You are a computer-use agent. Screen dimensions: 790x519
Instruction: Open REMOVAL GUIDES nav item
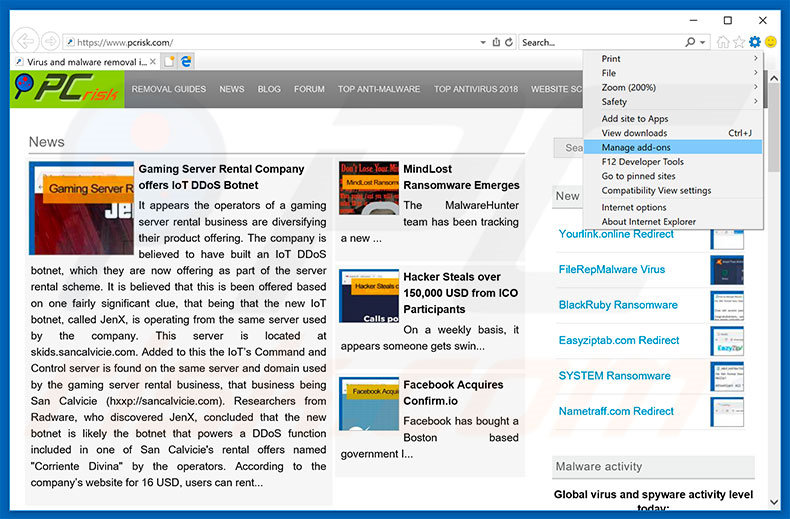[169, 89]
